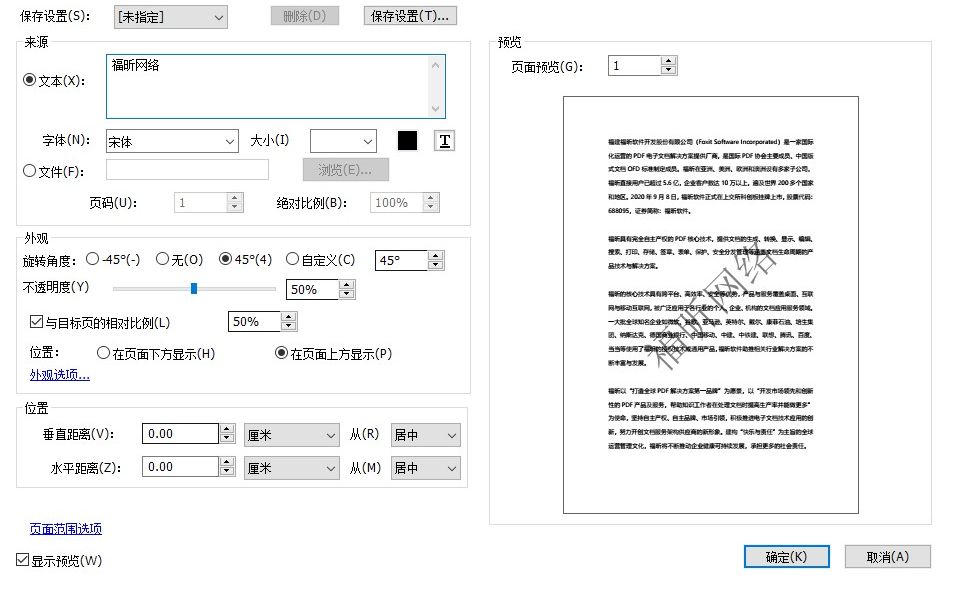Click the T text style icon
The image size is (953, 595).
444,140
